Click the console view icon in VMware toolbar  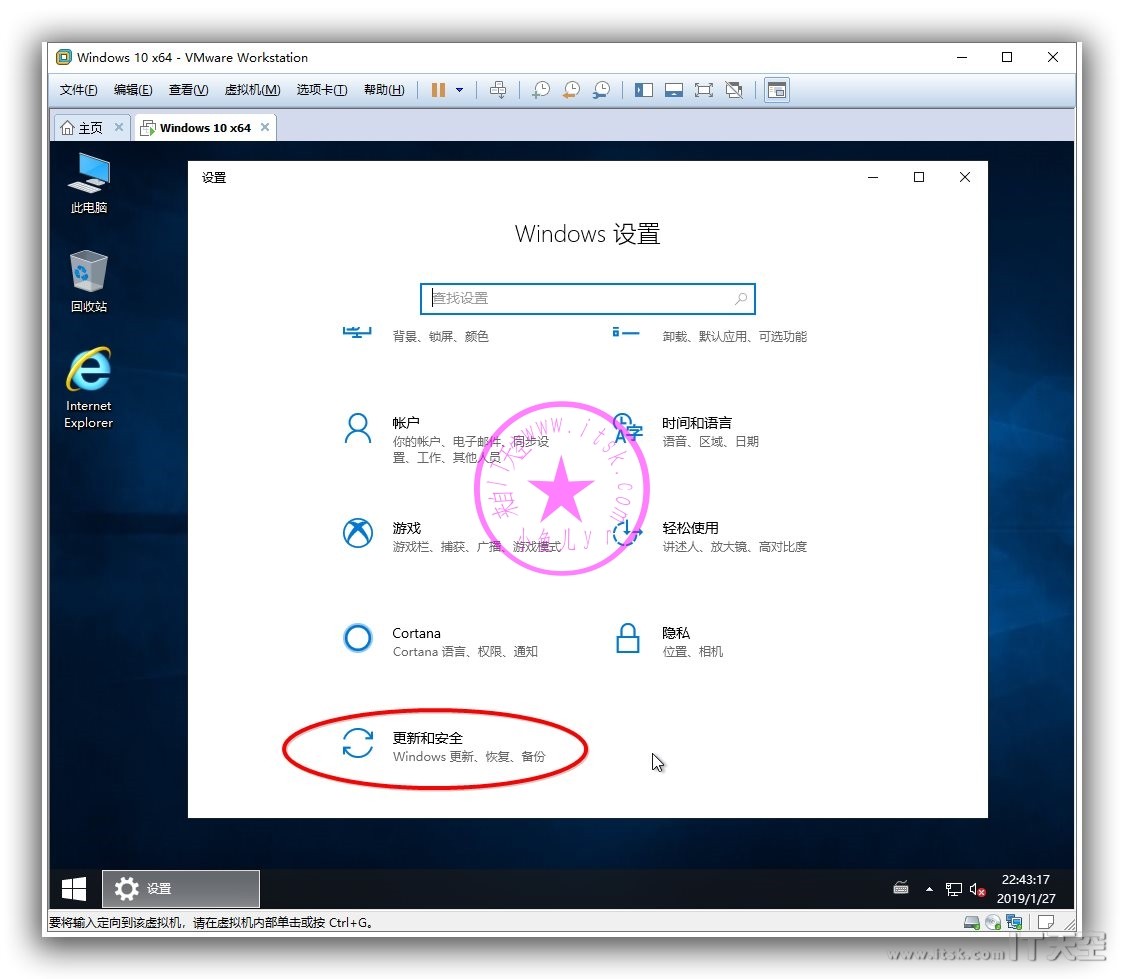click(777, 90)
